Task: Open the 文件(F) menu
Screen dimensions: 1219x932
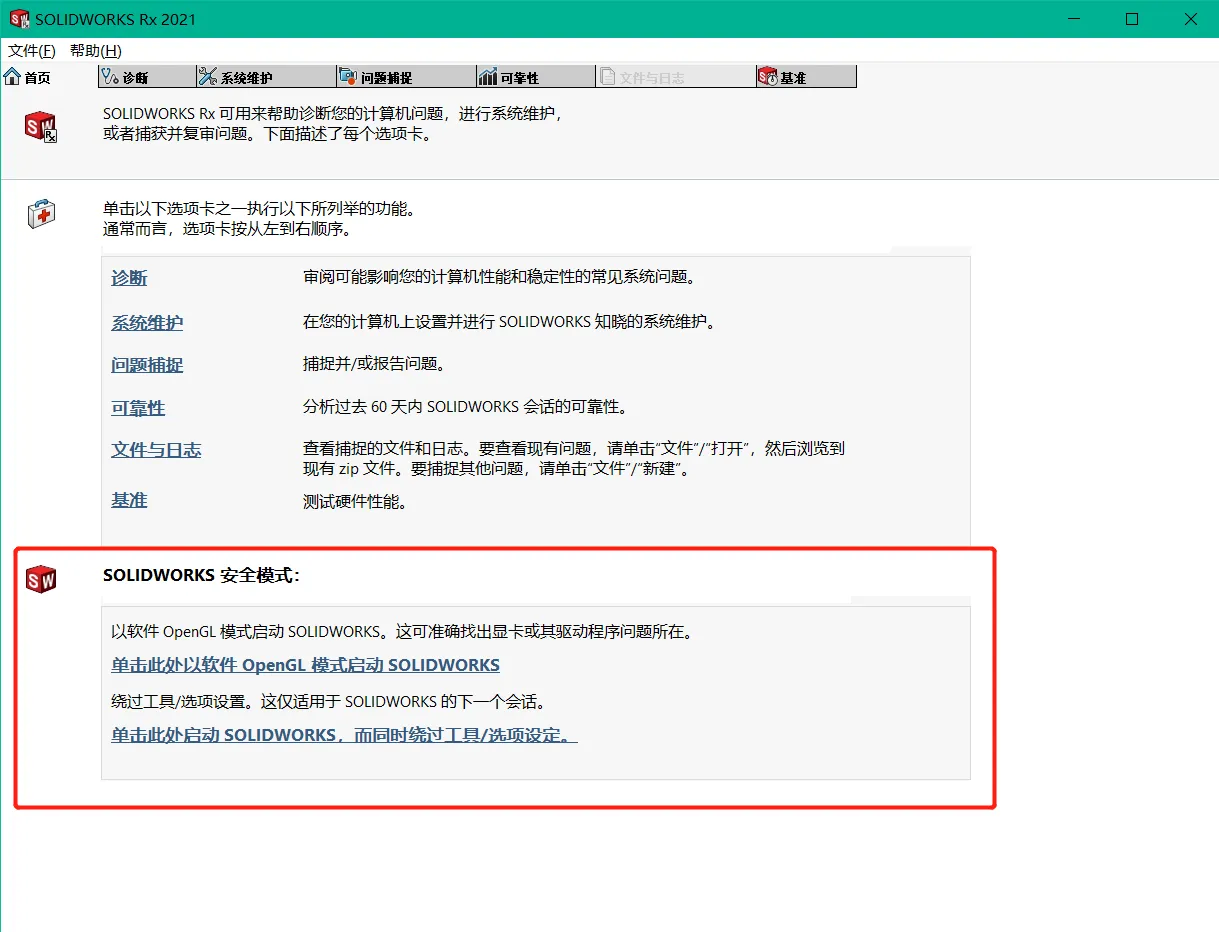Action: click(x=31, y=50)
